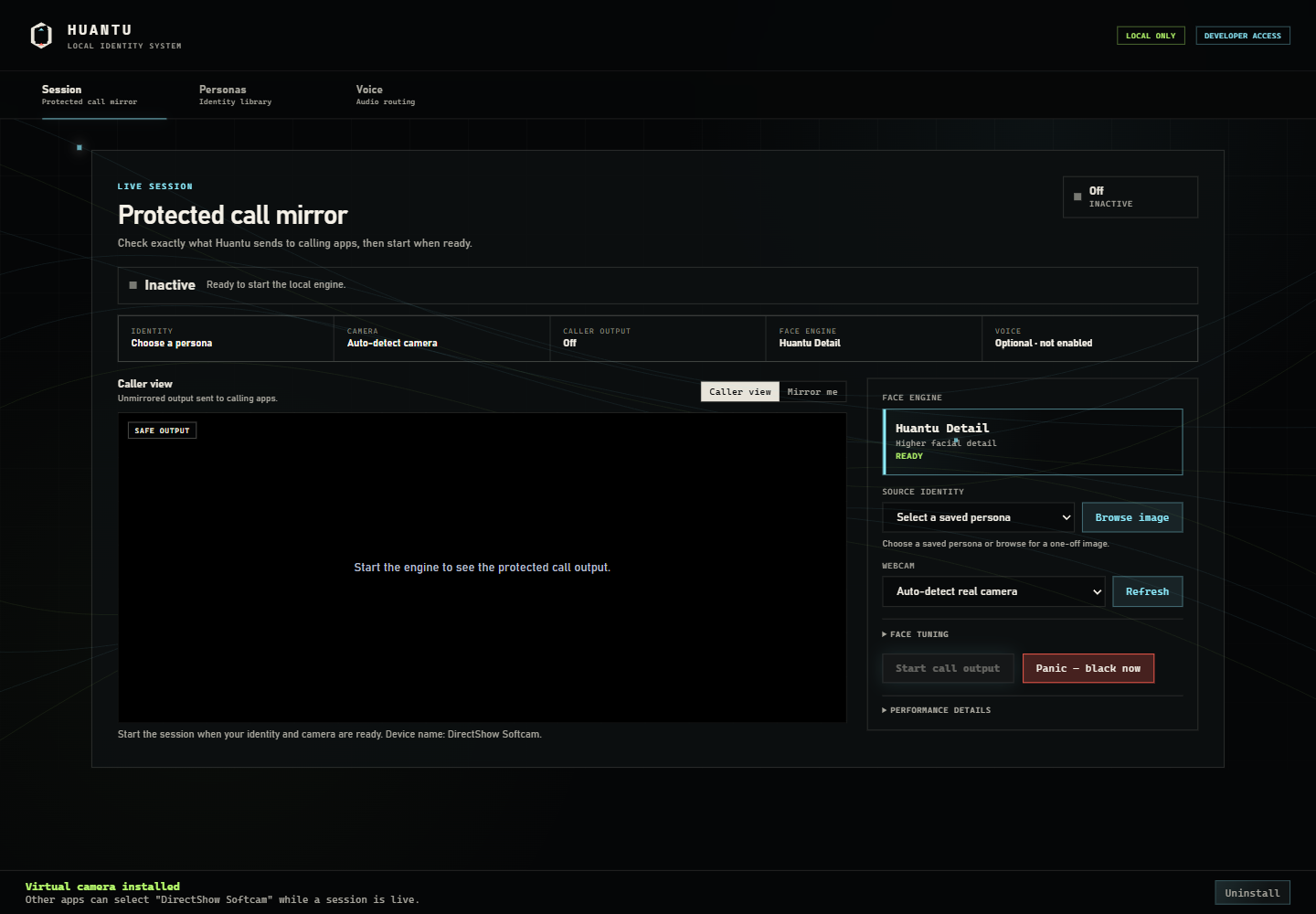Switch preview to Mirror me
This screenshot has width=1316, height=914.
[x=812, y=391]
